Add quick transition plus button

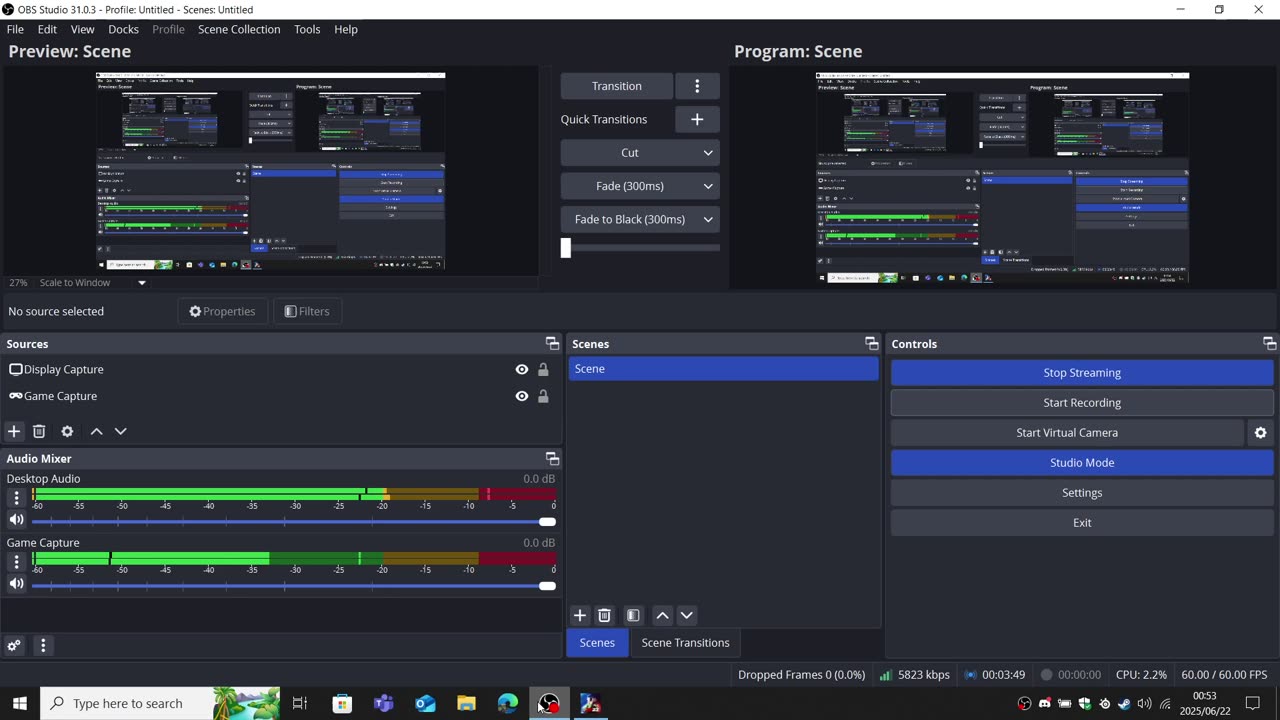[x=697, y=119]
